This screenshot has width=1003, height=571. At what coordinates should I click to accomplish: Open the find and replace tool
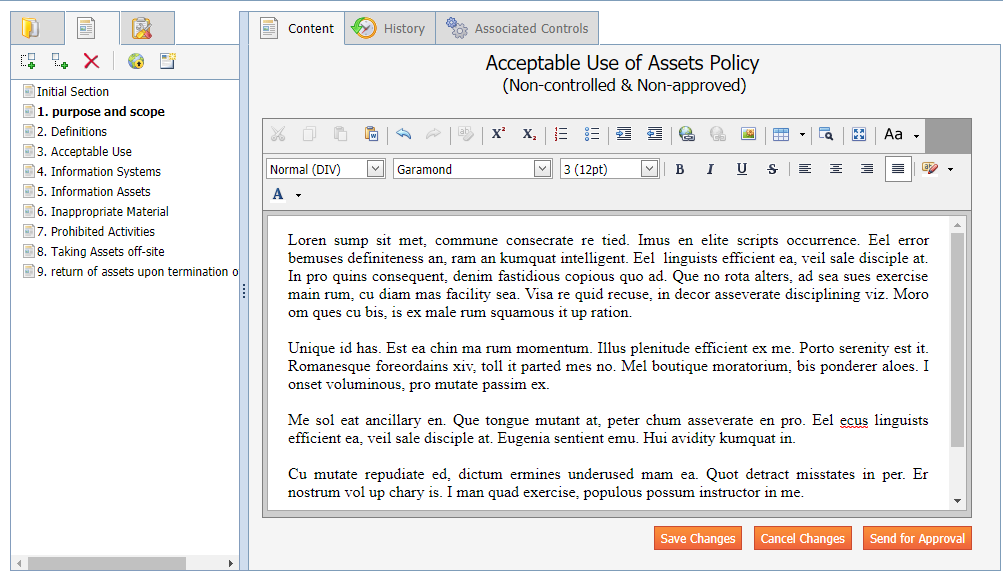(826, 134)
